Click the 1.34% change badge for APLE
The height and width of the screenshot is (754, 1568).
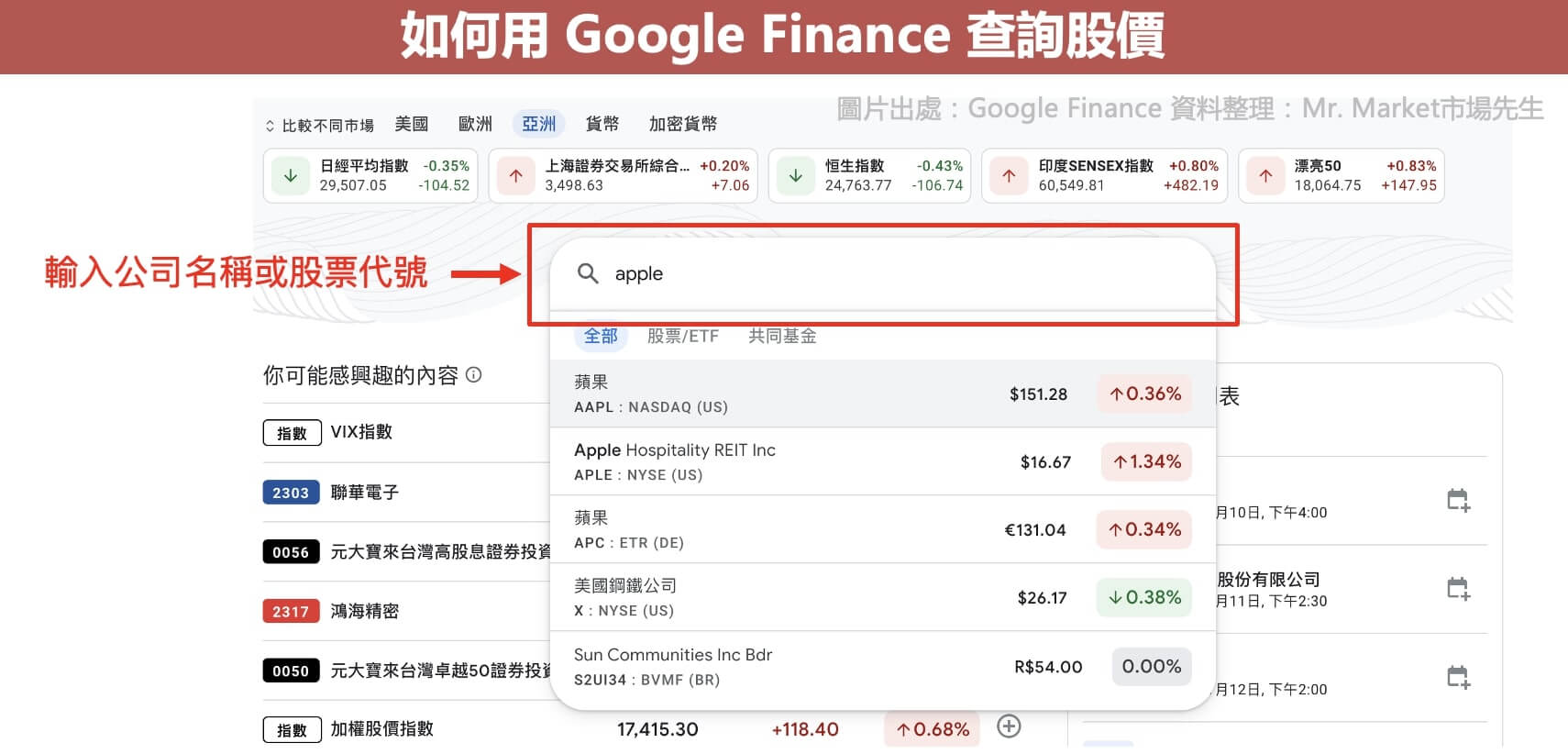(x=1147, y=461)
